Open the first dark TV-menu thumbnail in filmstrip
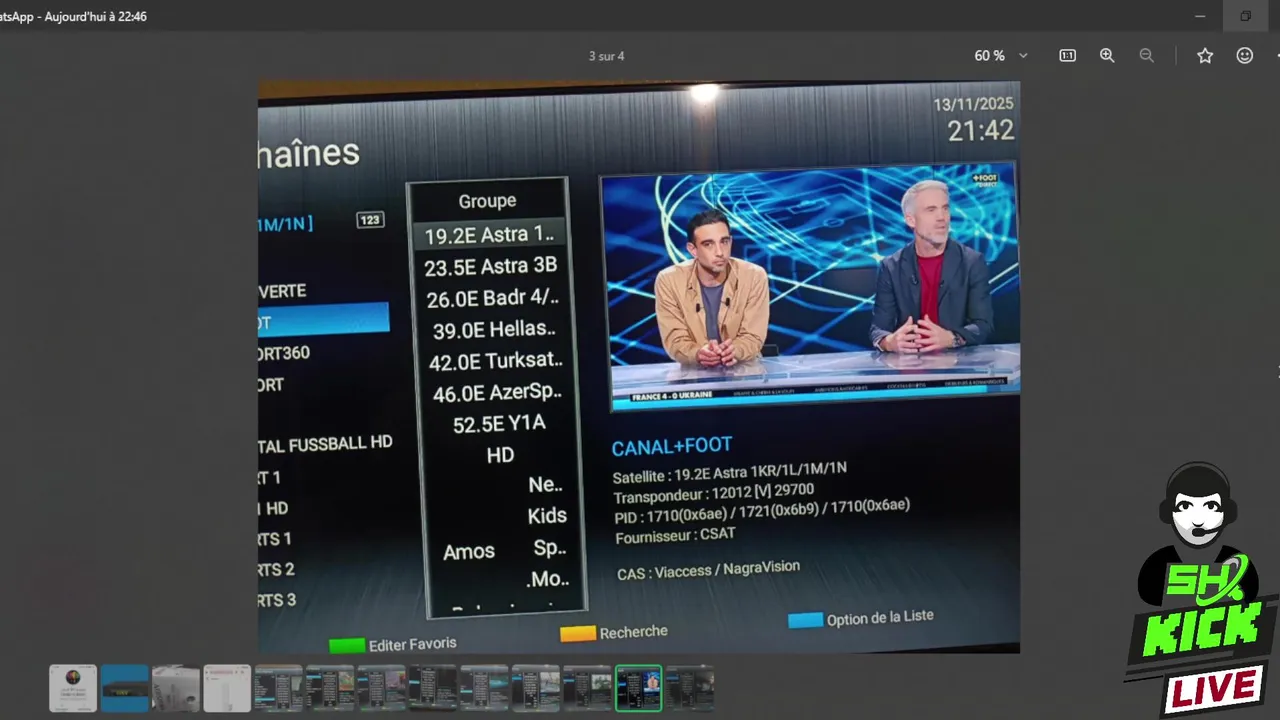Image resolution: width=1280 pixels, height=720 pixels. tap(279, 688)
